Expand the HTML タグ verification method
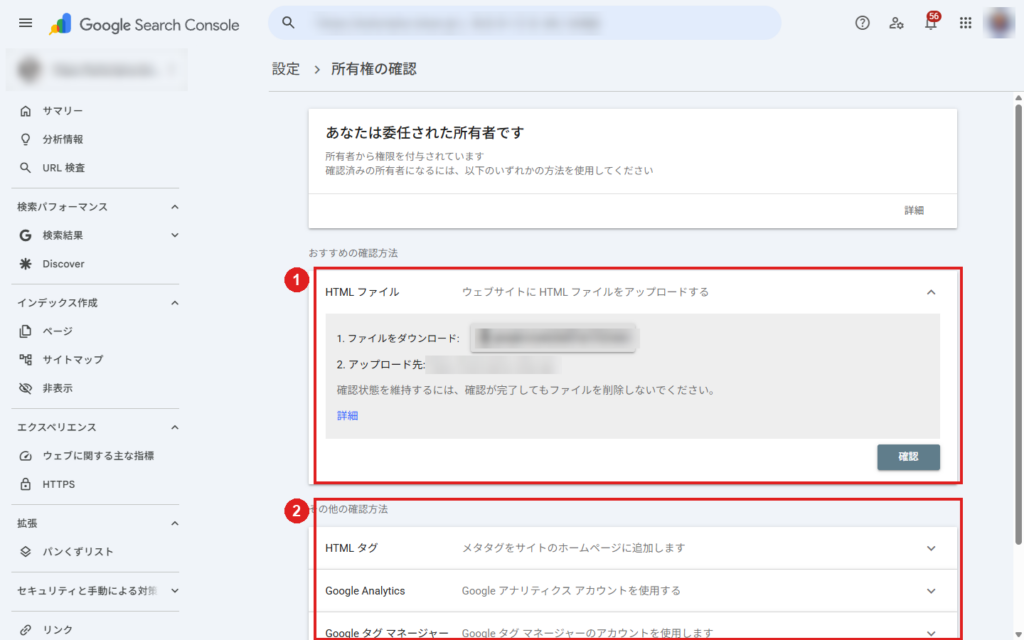This screenshot has width=1024, height=640. click(931, 548)
